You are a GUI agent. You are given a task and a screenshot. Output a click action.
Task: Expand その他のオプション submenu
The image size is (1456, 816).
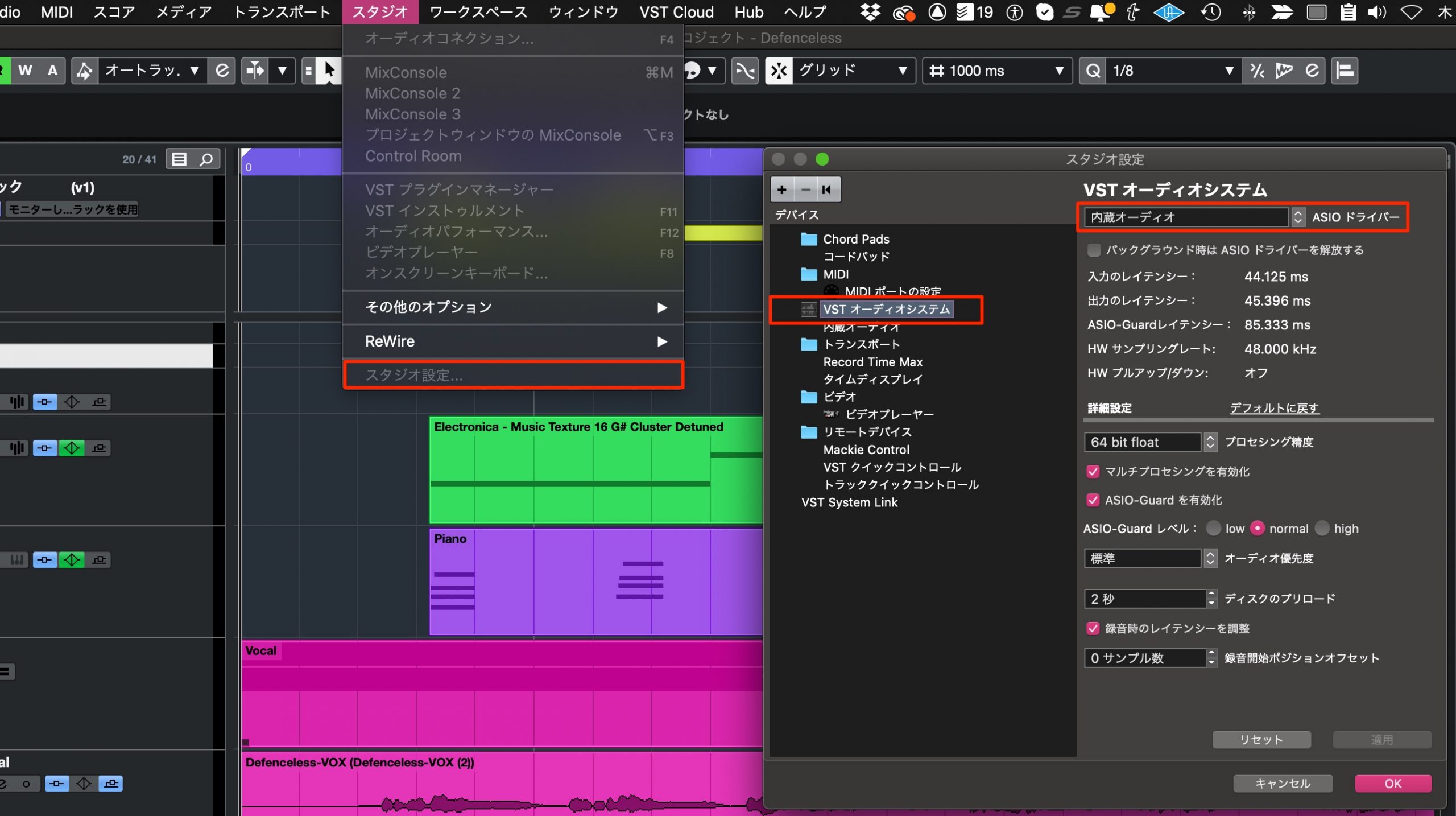pyautogui.click(x=513, y=307)
